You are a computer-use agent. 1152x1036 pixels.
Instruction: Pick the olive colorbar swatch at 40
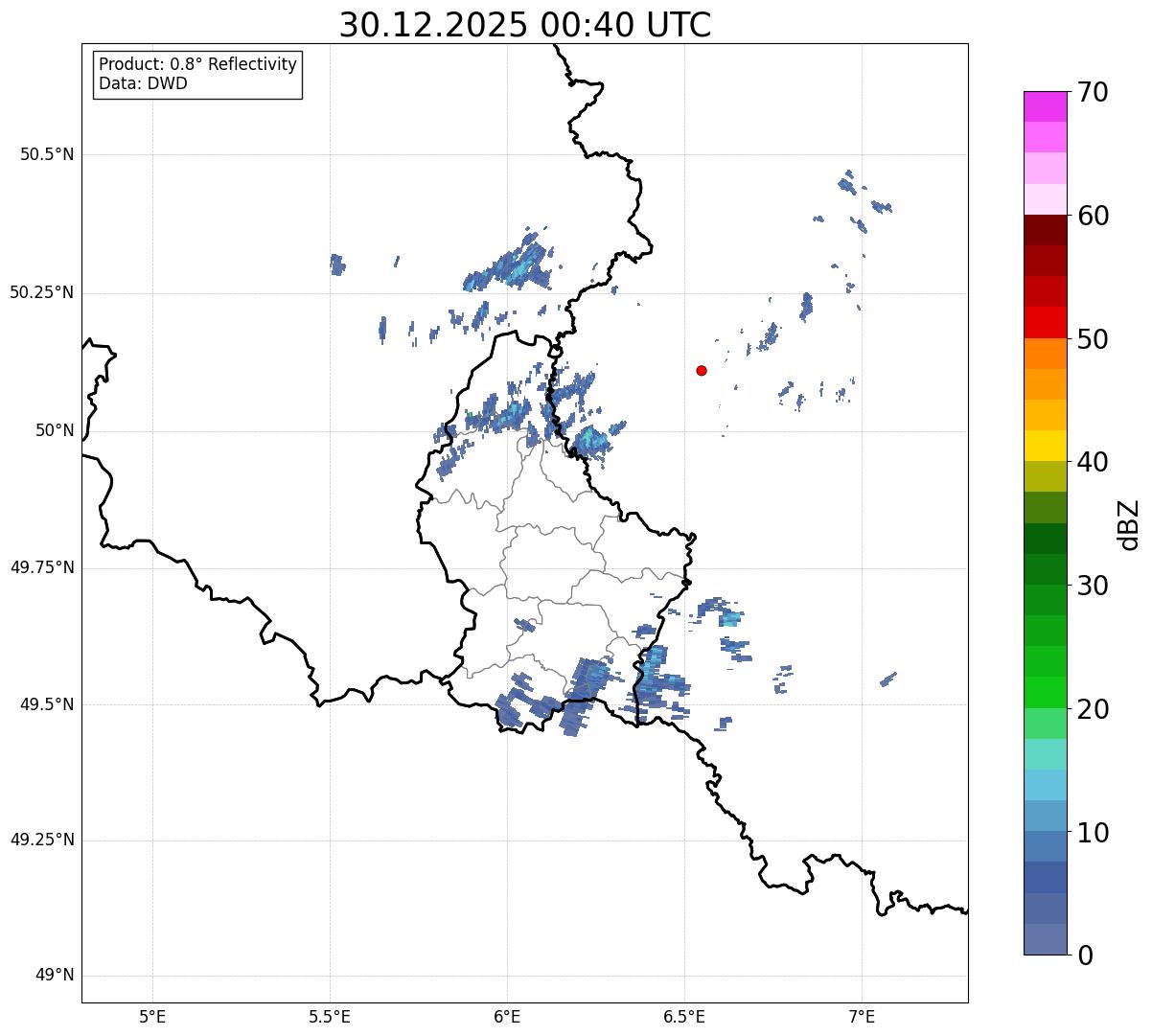(x=1045, y=476)
